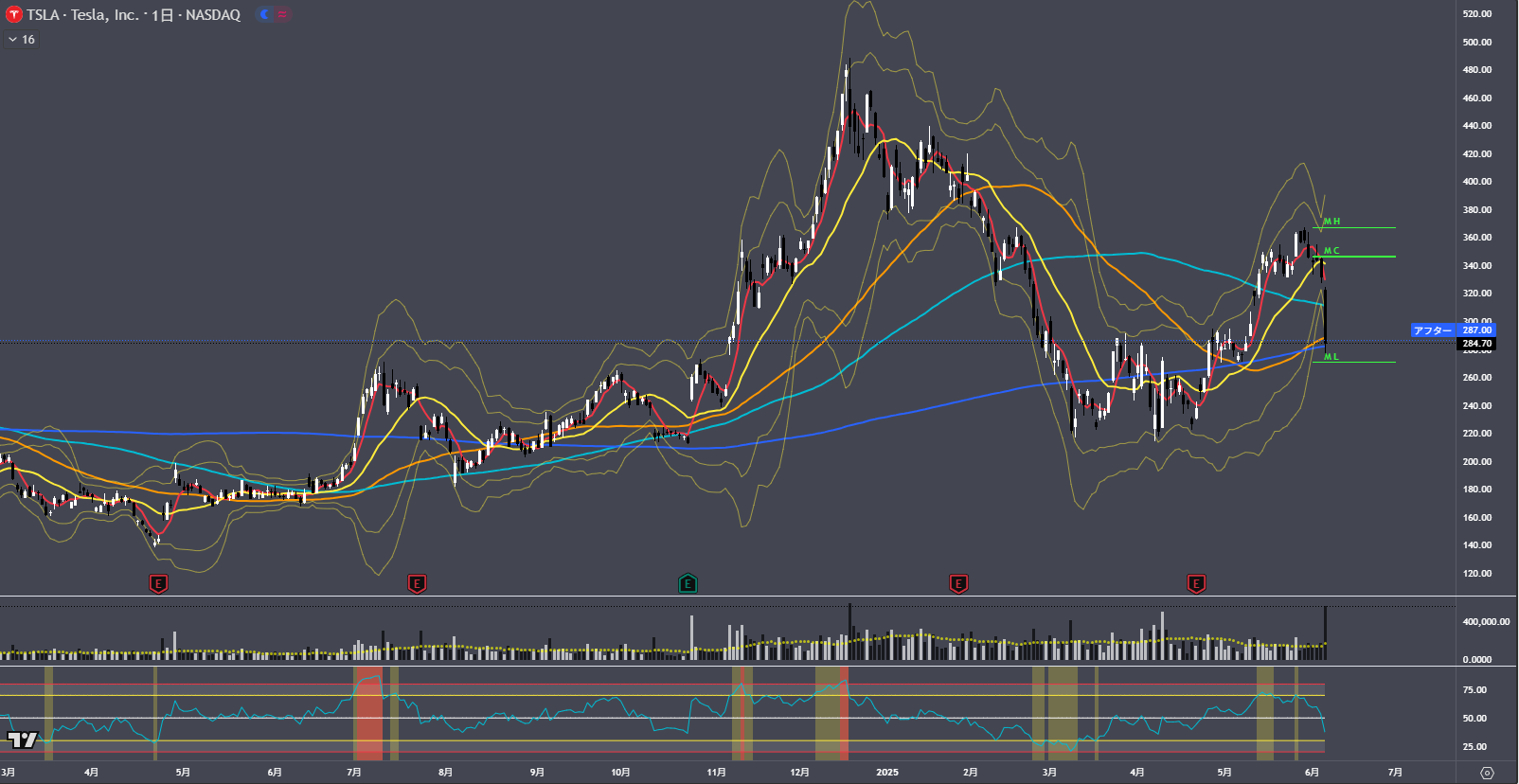Screen dimensions: 1519x784
Task: Click the 11月 time axis label
Action: coord(717,773)
